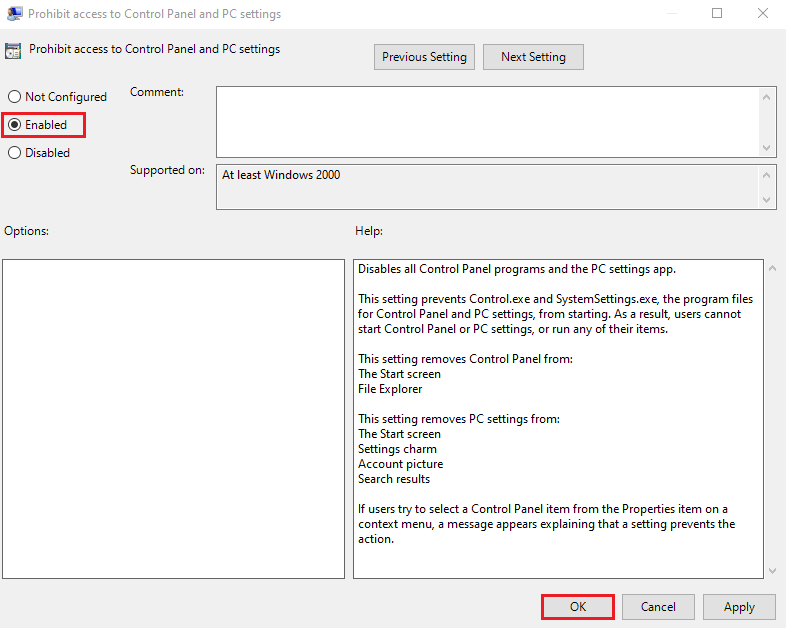Click the Comment box scroll up arrow

pos(768,95)
